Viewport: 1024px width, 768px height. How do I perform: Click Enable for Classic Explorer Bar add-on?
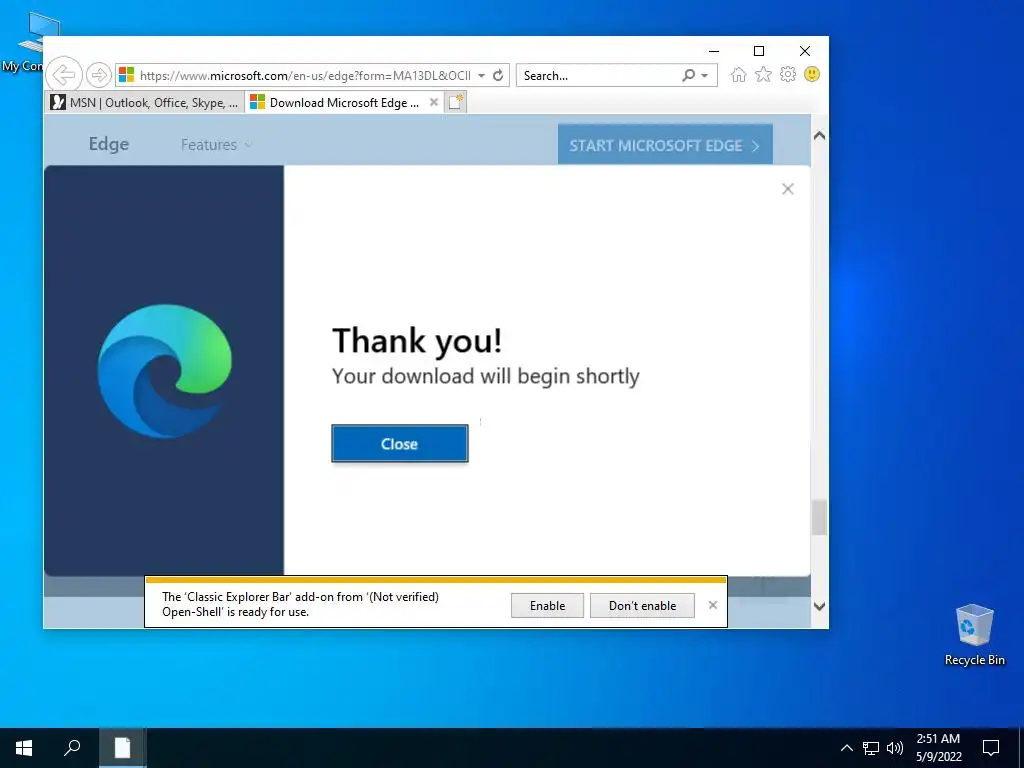point(547,605)
